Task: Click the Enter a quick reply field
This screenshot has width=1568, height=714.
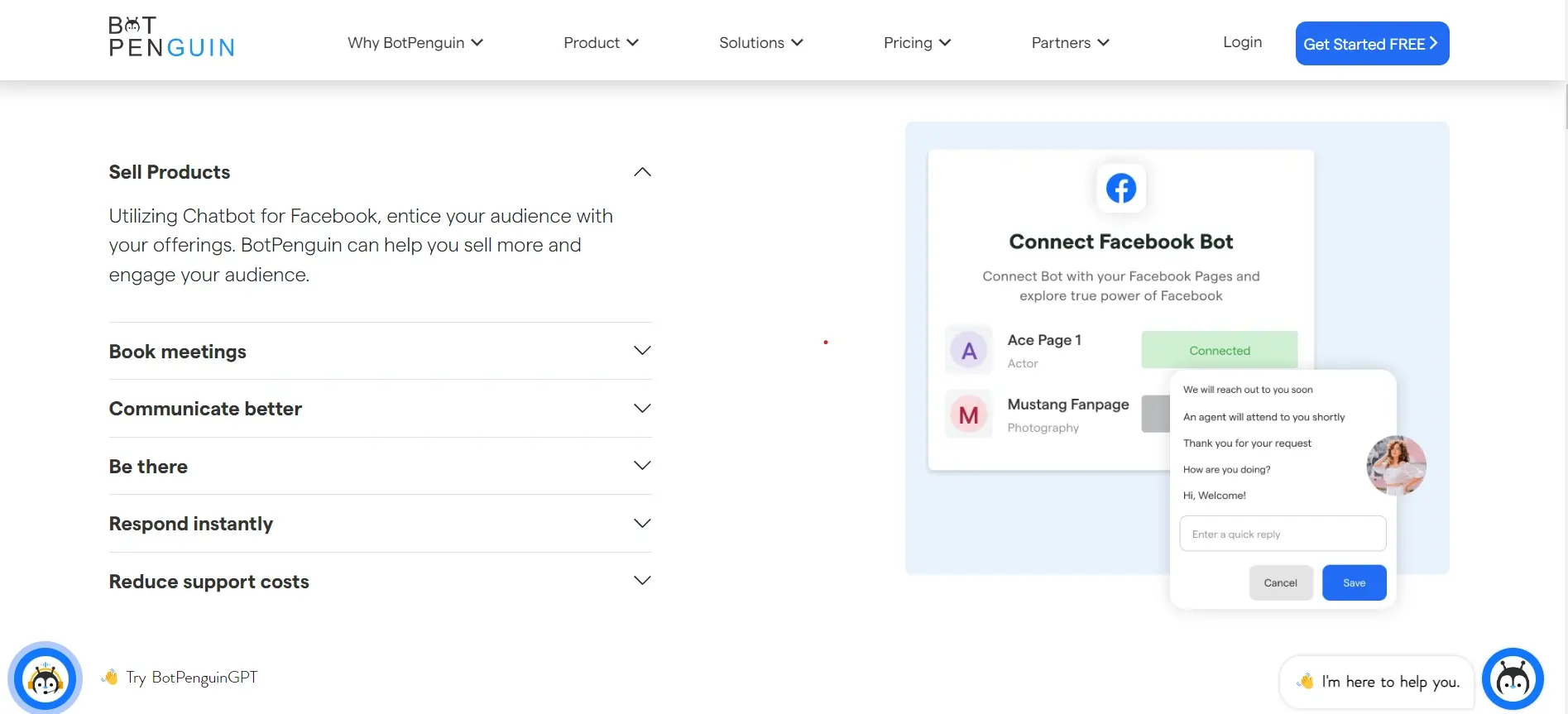Action: click(1283, 534)
